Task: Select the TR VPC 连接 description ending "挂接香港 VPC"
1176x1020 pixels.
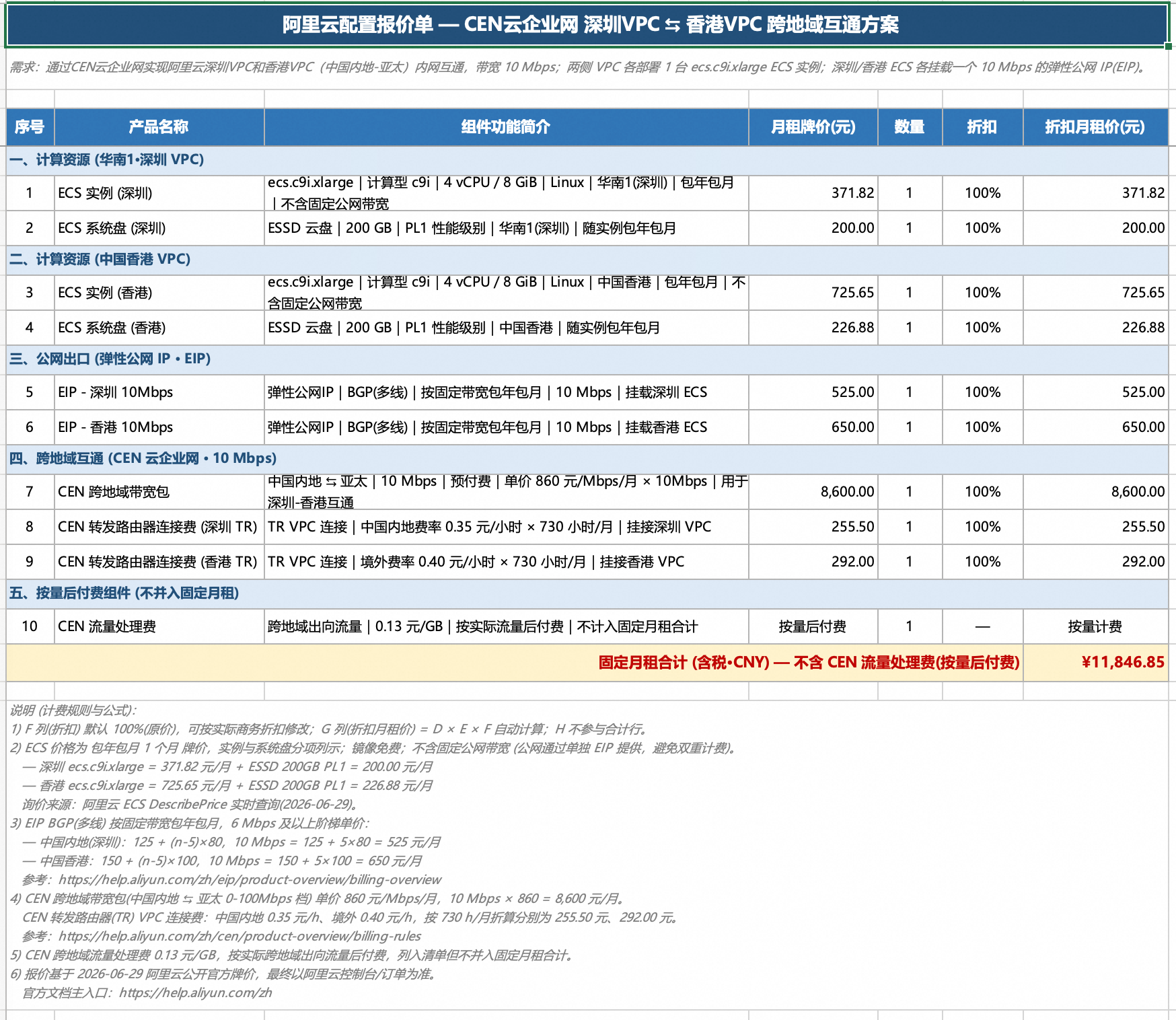Action: (x=506, y=562)
